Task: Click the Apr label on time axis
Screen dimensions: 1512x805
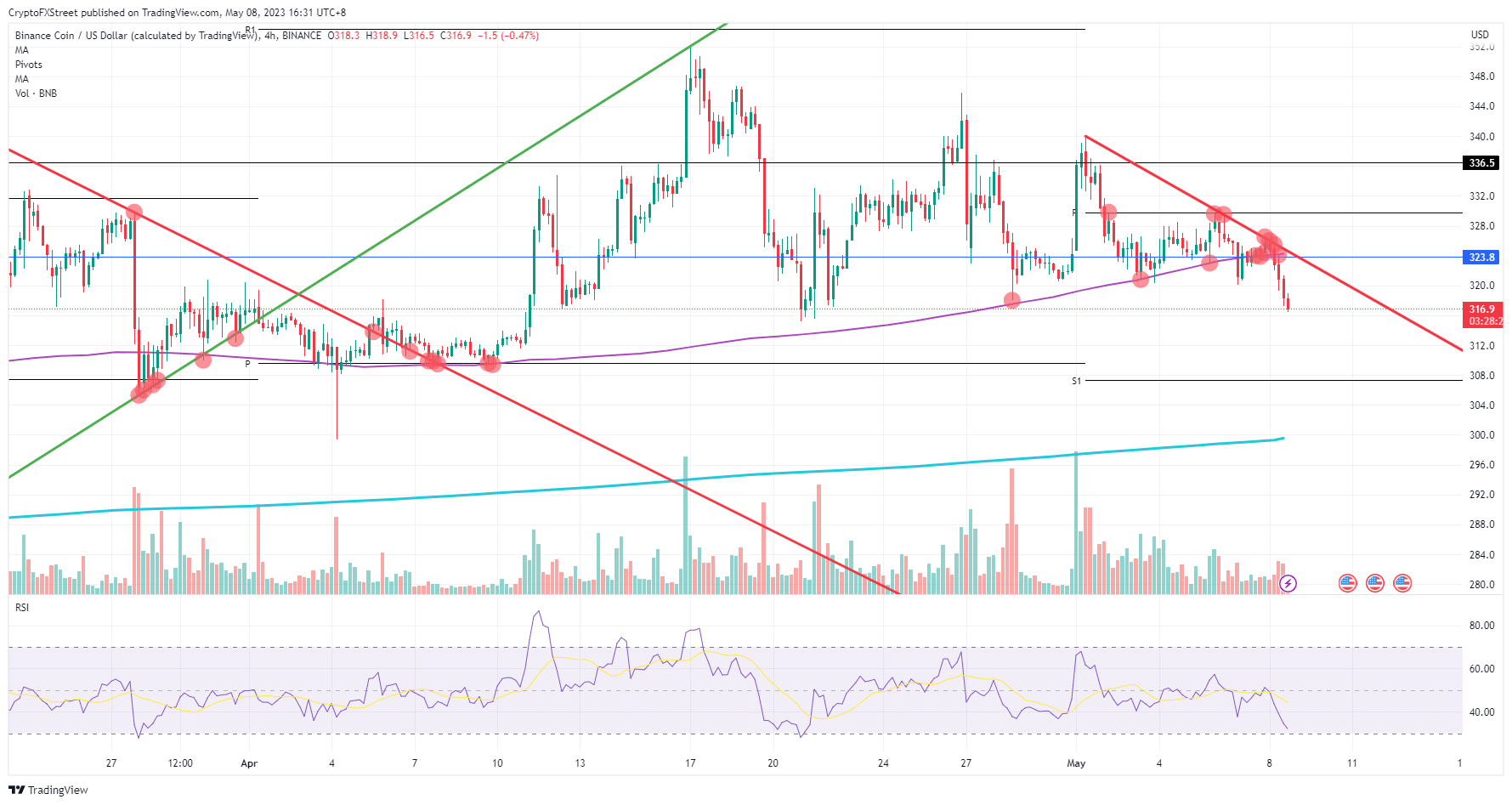Action: [x=249, y=763]
